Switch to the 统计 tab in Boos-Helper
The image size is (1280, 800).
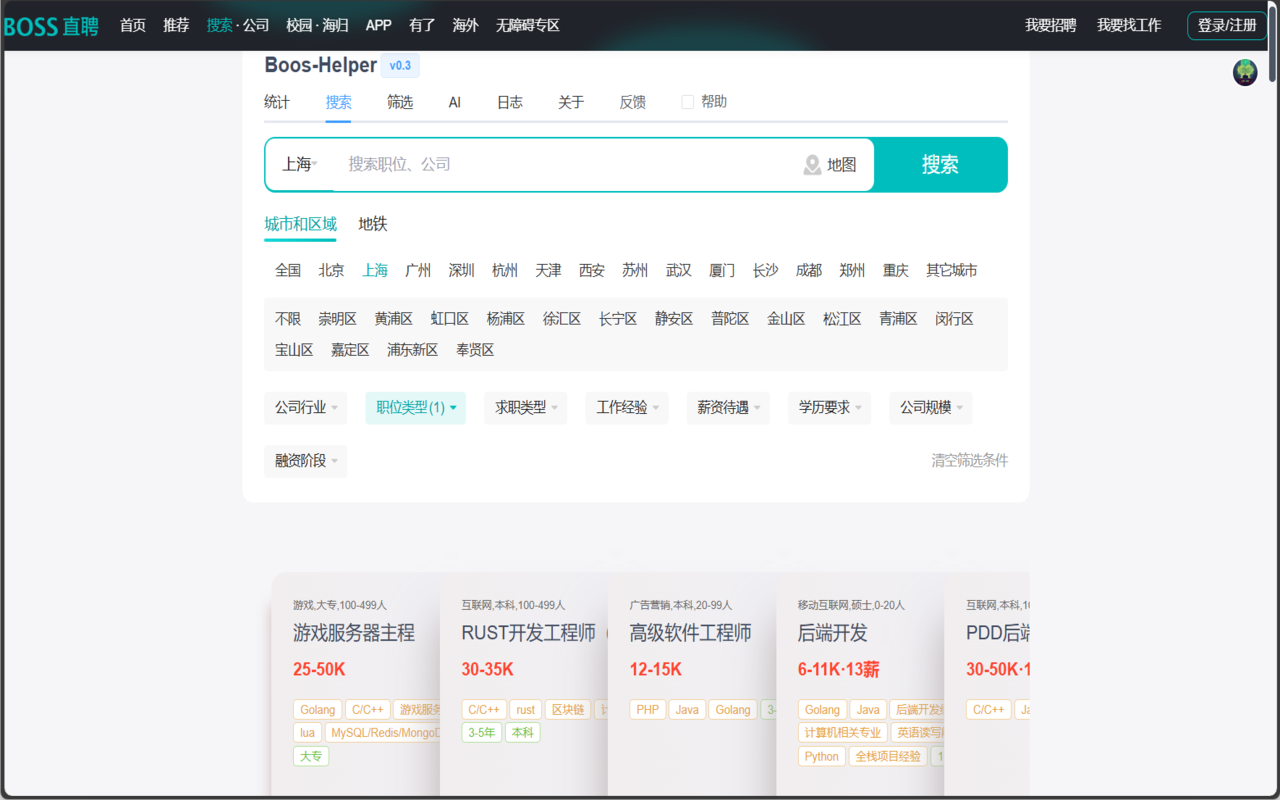pos(276,101)
